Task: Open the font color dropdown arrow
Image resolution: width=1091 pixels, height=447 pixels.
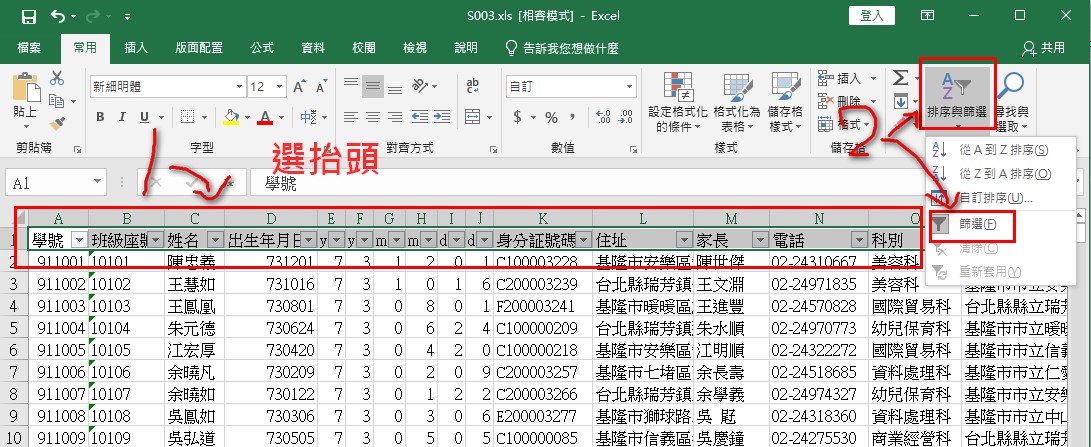Action: 280,117
